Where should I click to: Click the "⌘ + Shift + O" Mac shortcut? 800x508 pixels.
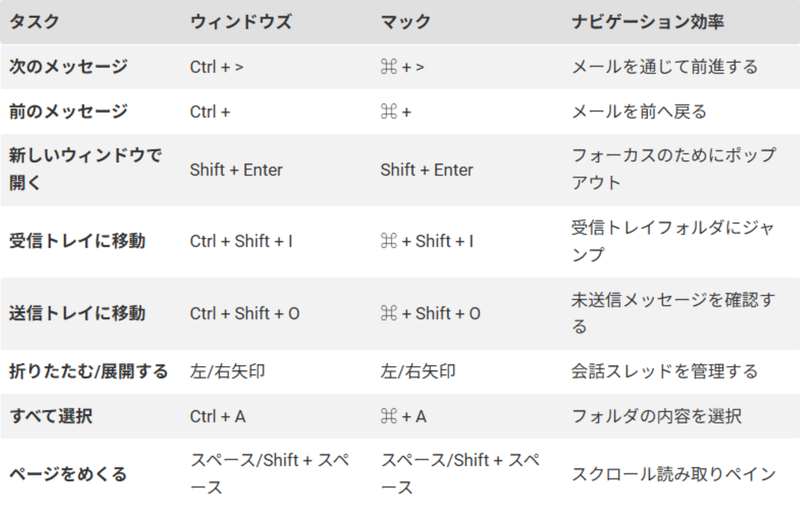(x=430, y=314)
